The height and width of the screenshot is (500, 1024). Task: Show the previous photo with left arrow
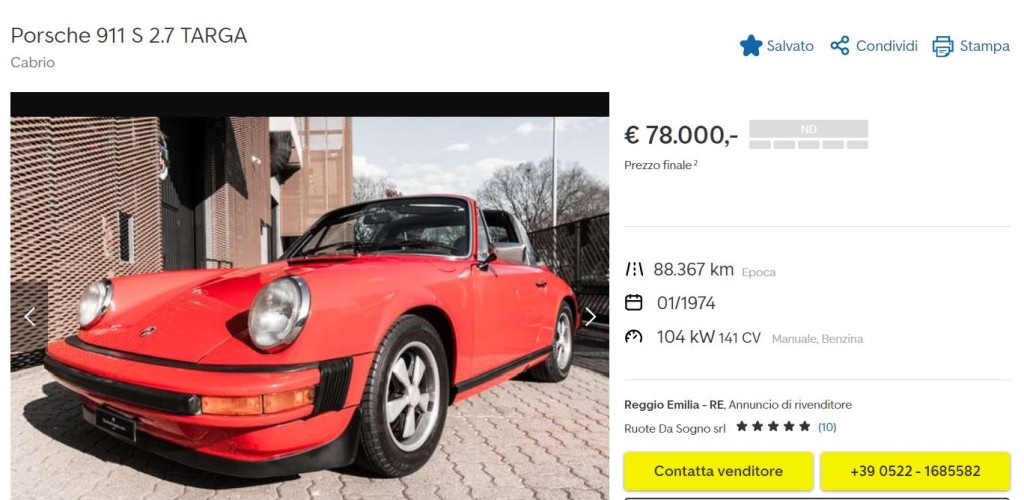click(x=29, y=317)
